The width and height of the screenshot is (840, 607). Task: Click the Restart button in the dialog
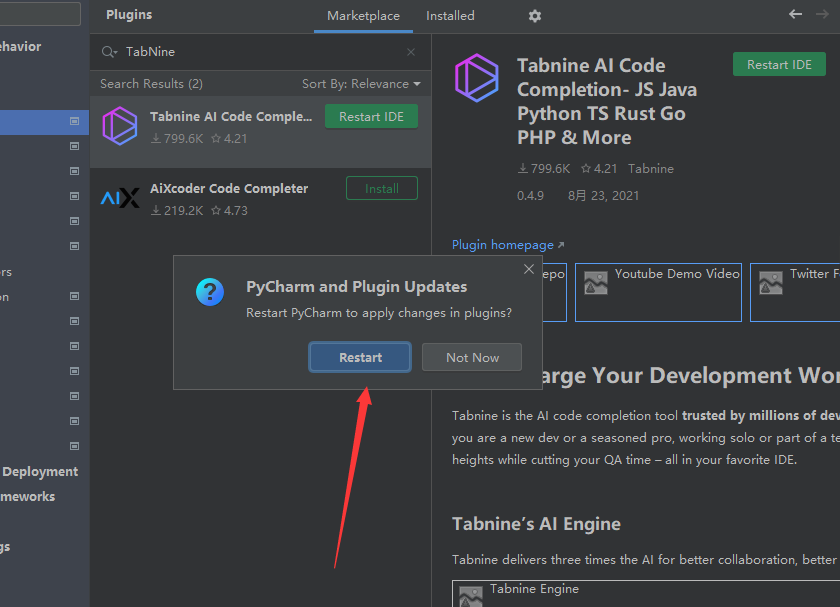pos(360,357)
